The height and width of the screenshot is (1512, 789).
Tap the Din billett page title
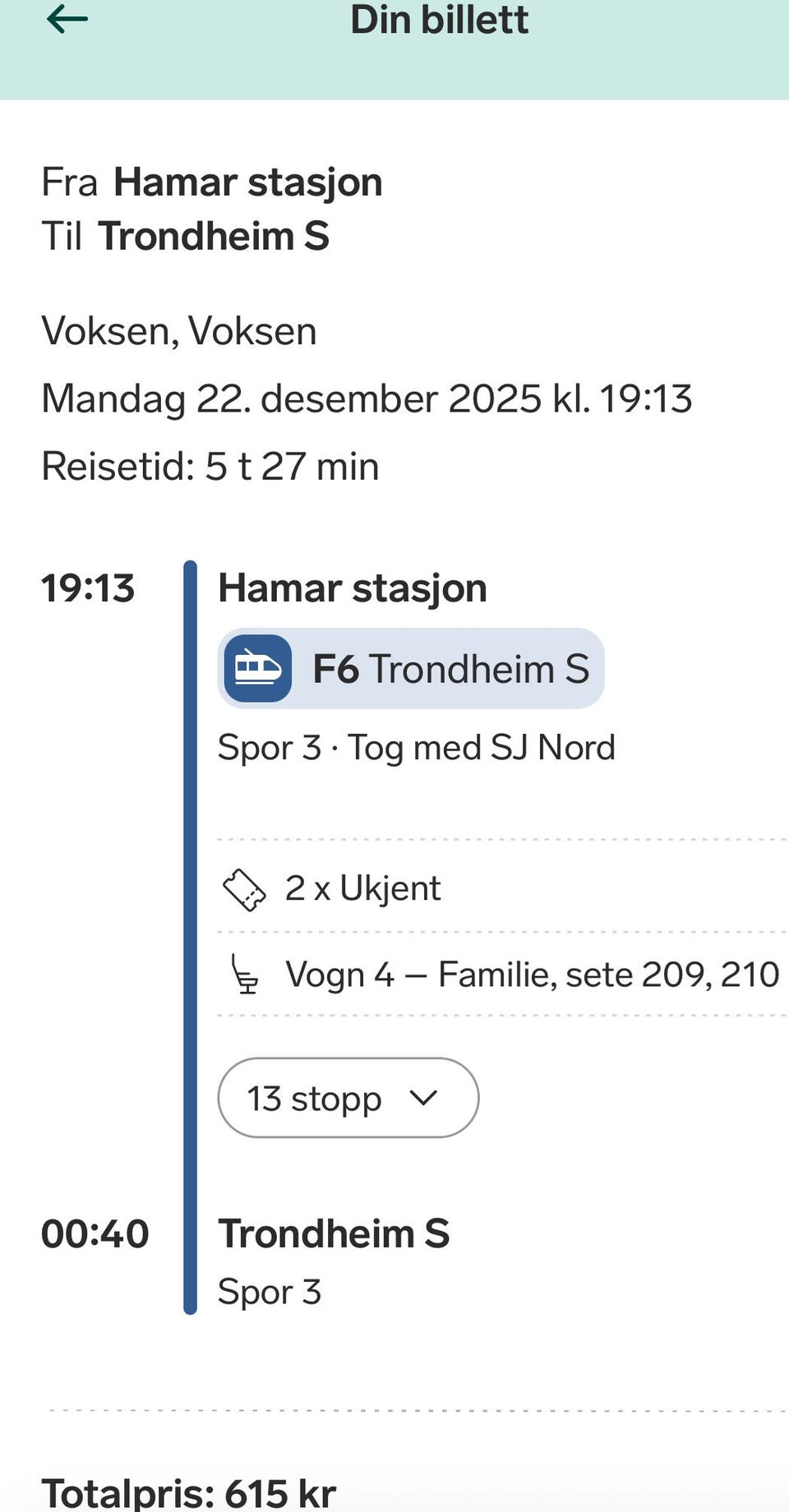pos(439,20)
